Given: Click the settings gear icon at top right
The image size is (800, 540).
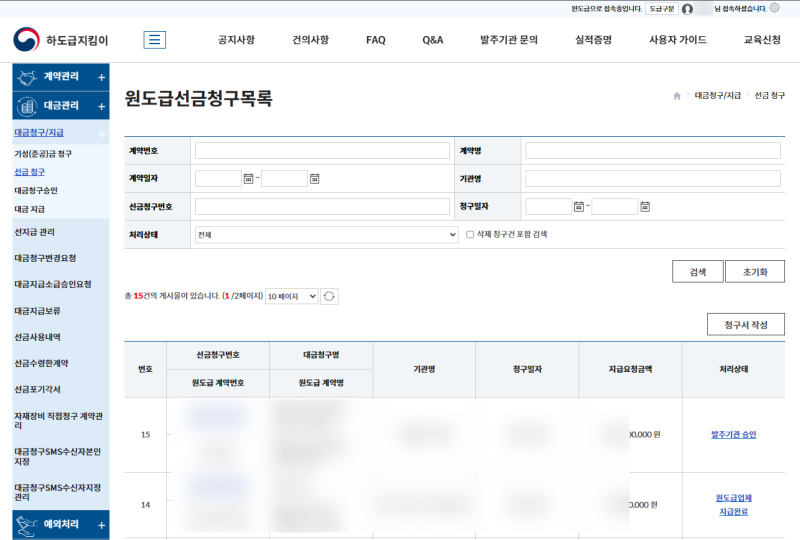Looking at the screenshot, I should pos(774,8).
